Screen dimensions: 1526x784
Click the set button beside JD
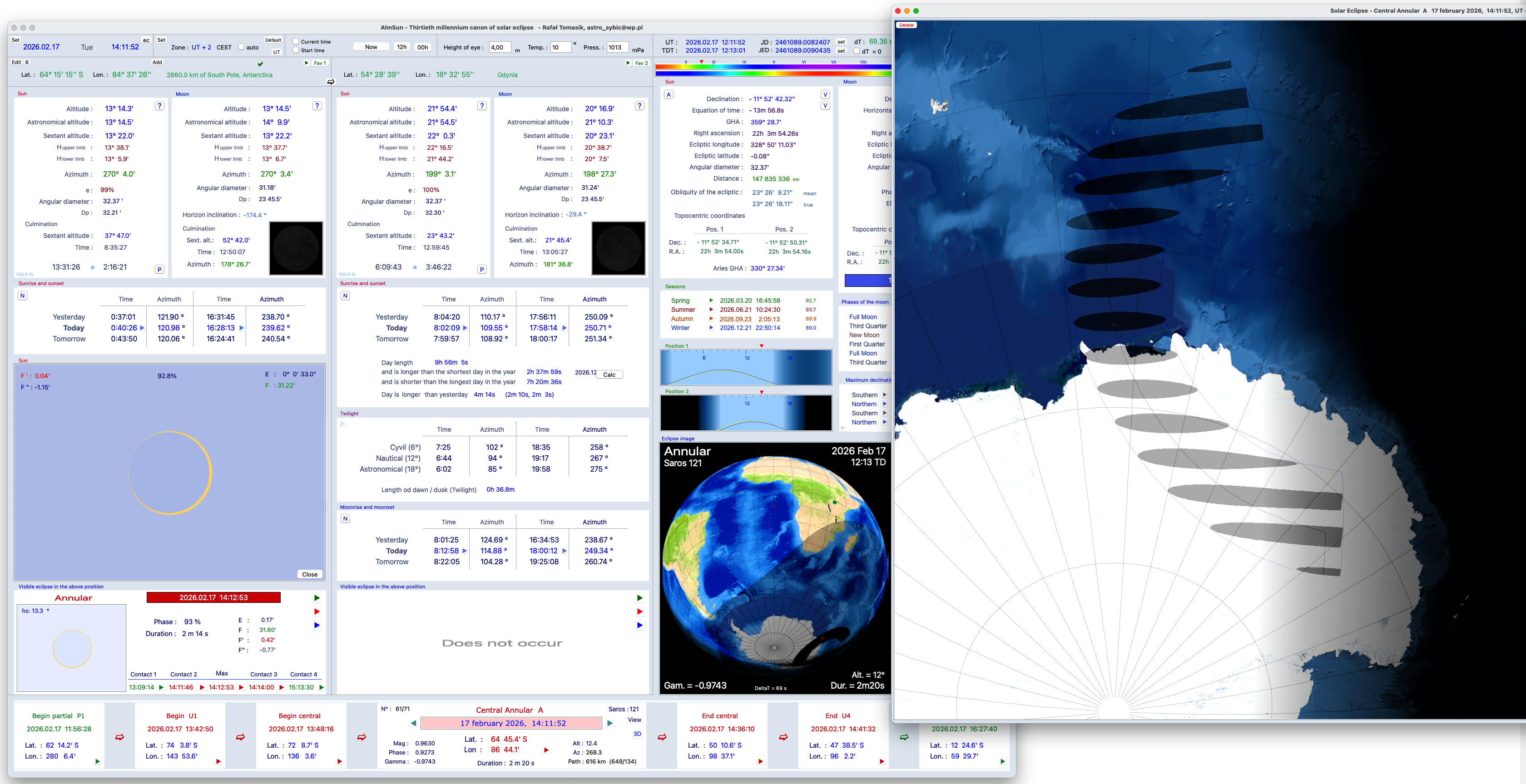841,42
